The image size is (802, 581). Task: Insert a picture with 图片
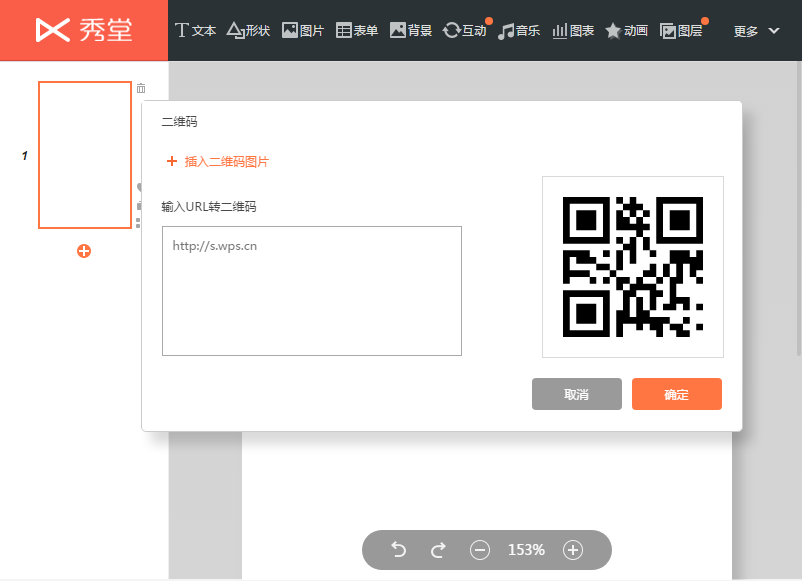pos(303,31)
